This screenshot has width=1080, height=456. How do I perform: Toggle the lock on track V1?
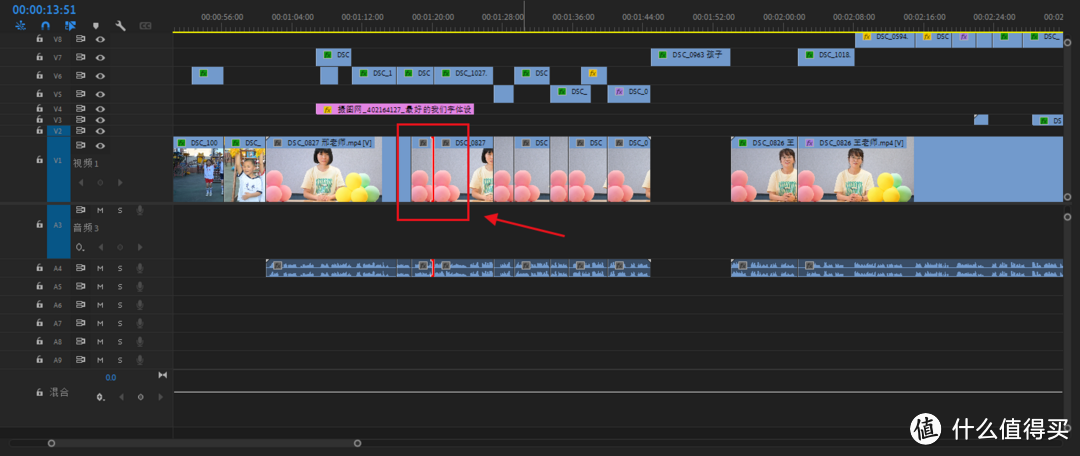tap(39, 159)
